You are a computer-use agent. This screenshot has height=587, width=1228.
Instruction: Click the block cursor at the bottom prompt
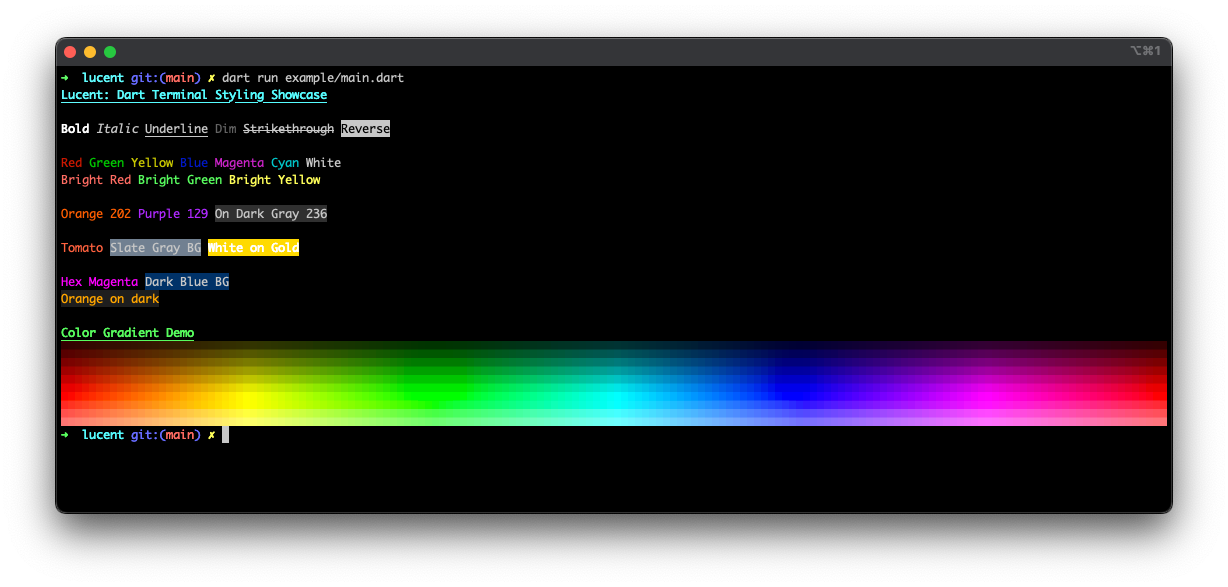tap(226, 434)
